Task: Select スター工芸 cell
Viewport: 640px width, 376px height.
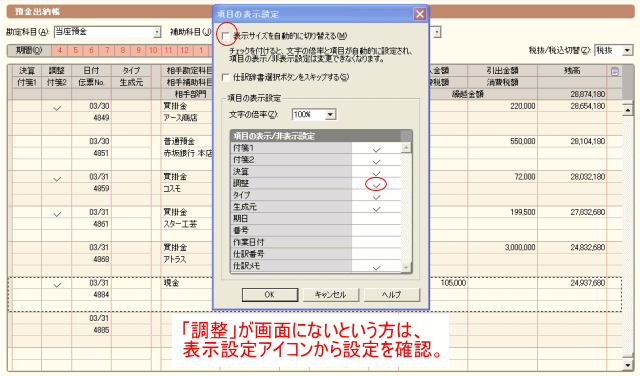Action: tap(180, 224)
